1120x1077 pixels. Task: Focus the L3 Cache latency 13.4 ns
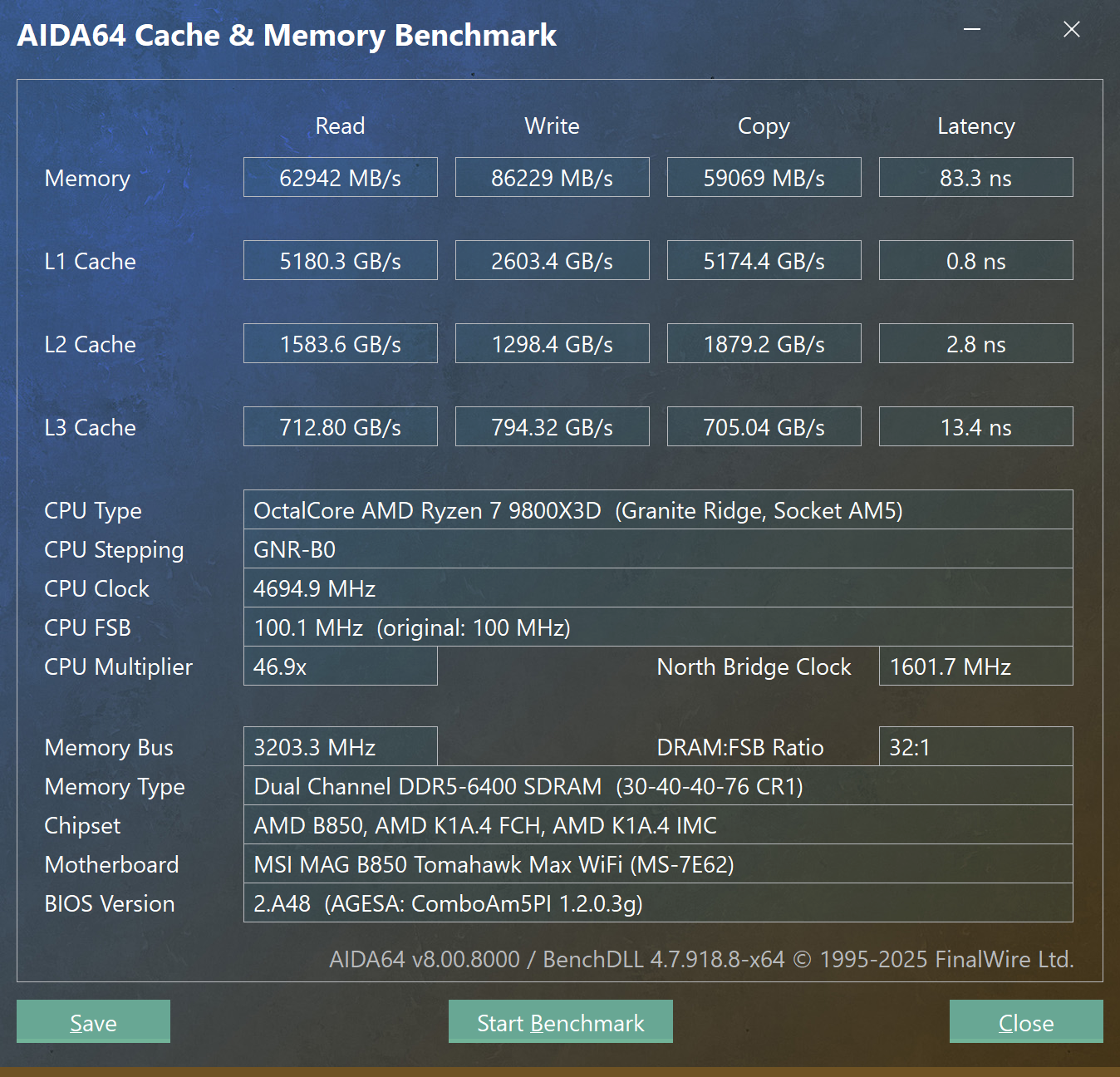point(976,426)
